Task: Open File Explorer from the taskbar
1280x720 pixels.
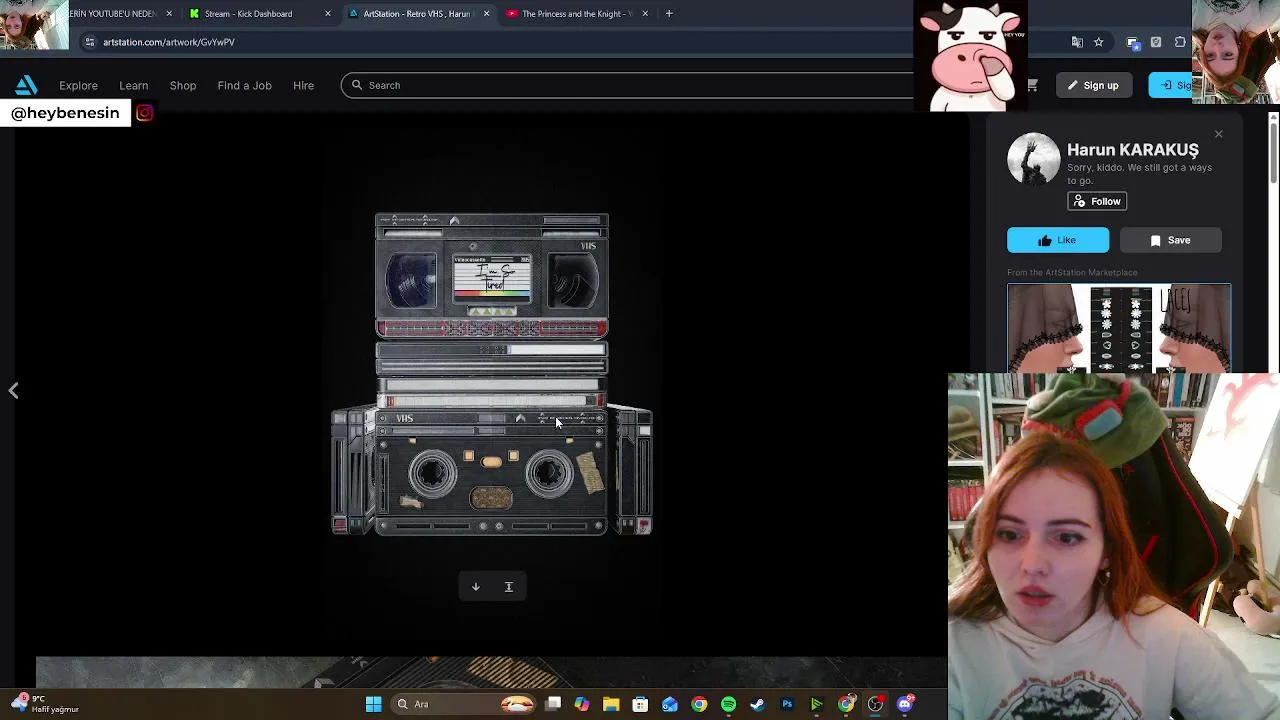Action: pos(611,704)
